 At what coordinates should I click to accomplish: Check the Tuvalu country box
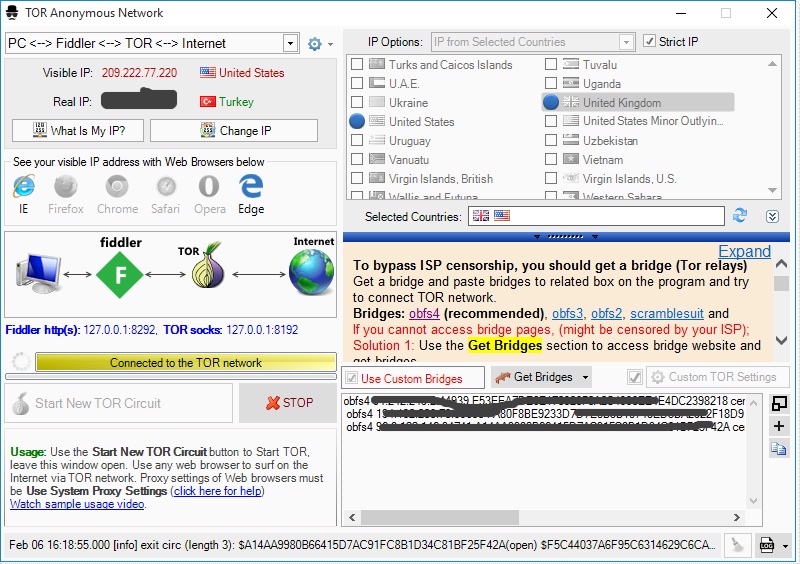pyautogui.click(x=551, y=64)
